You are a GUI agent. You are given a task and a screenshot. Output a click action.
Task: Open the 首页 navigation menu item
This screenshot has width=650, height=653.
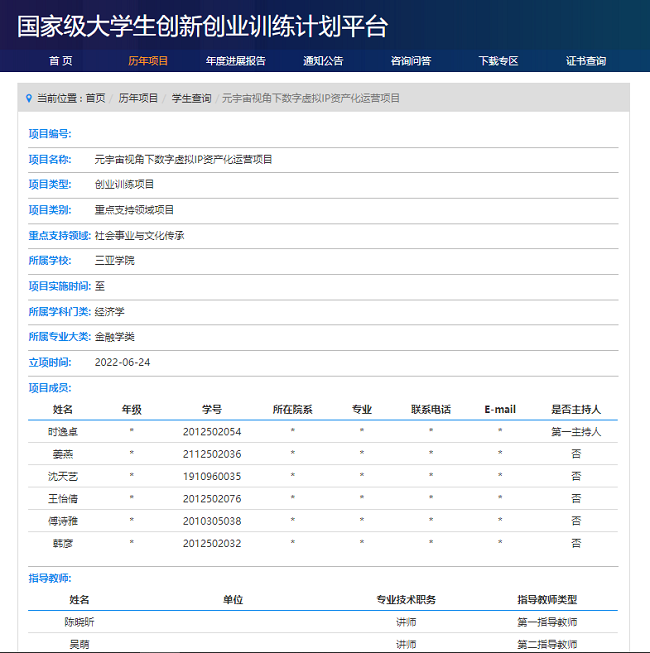tap(60, 61)
